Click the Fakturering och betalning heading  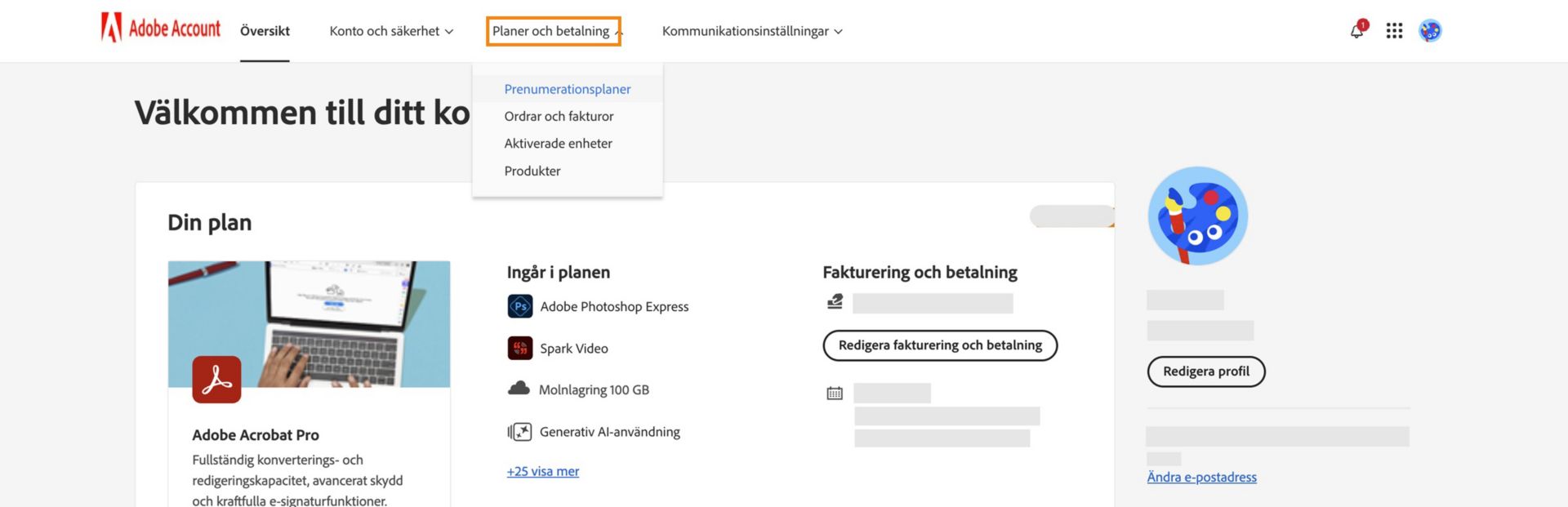pos(920,273)
